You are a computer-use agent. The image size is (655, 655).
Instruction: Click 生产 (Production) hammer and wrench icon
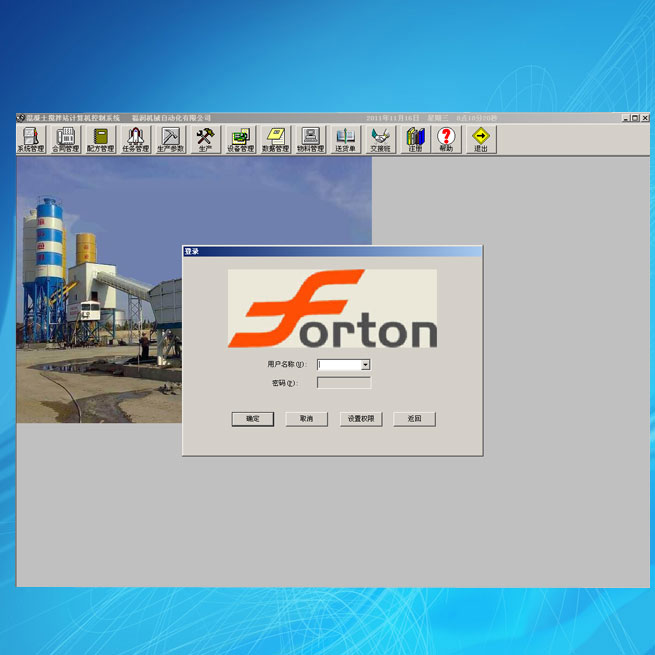pyautogui.click(x=206, y=140)
